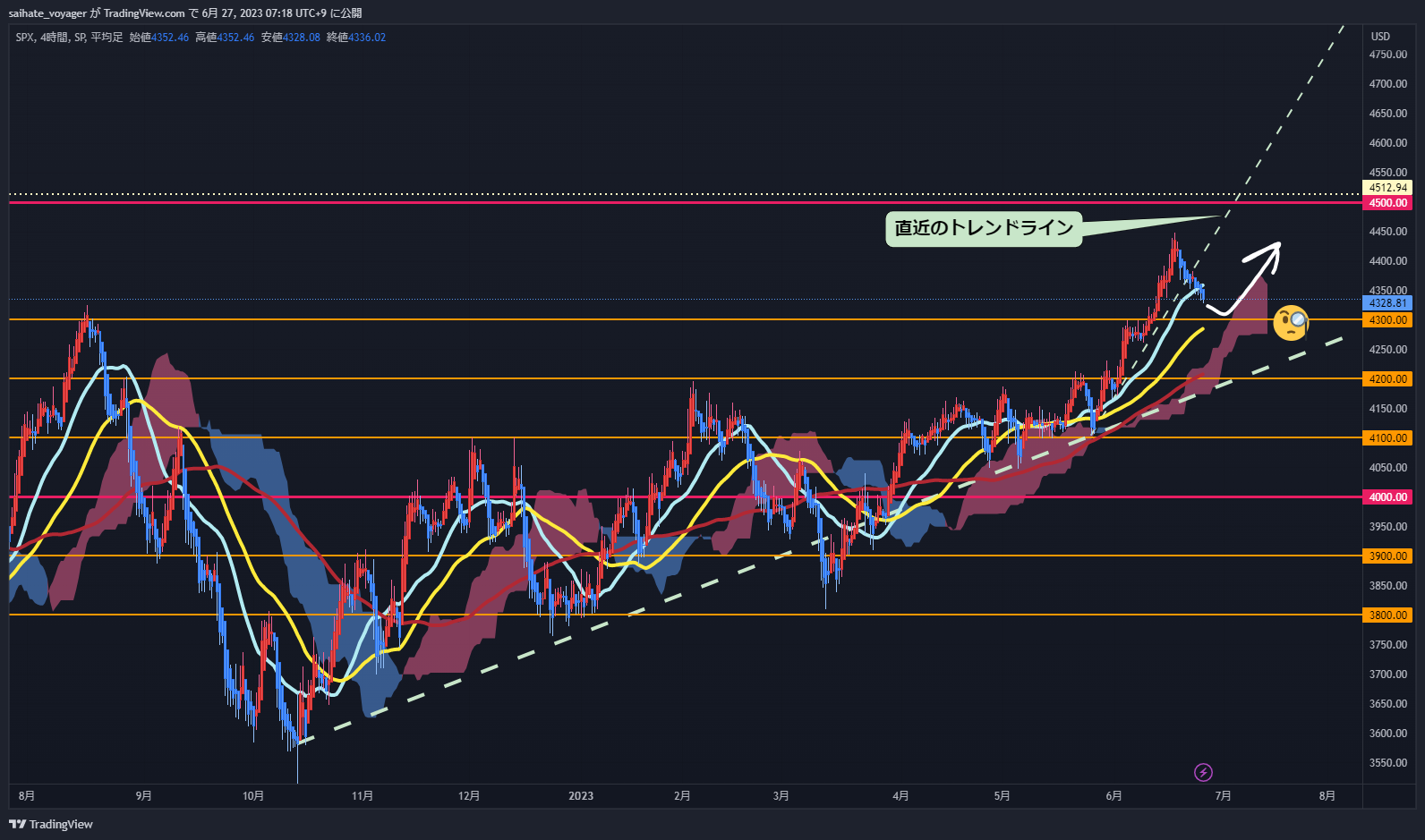Click the 3600.00 axis value
1425x840 pixels.
coord(1388,734)
